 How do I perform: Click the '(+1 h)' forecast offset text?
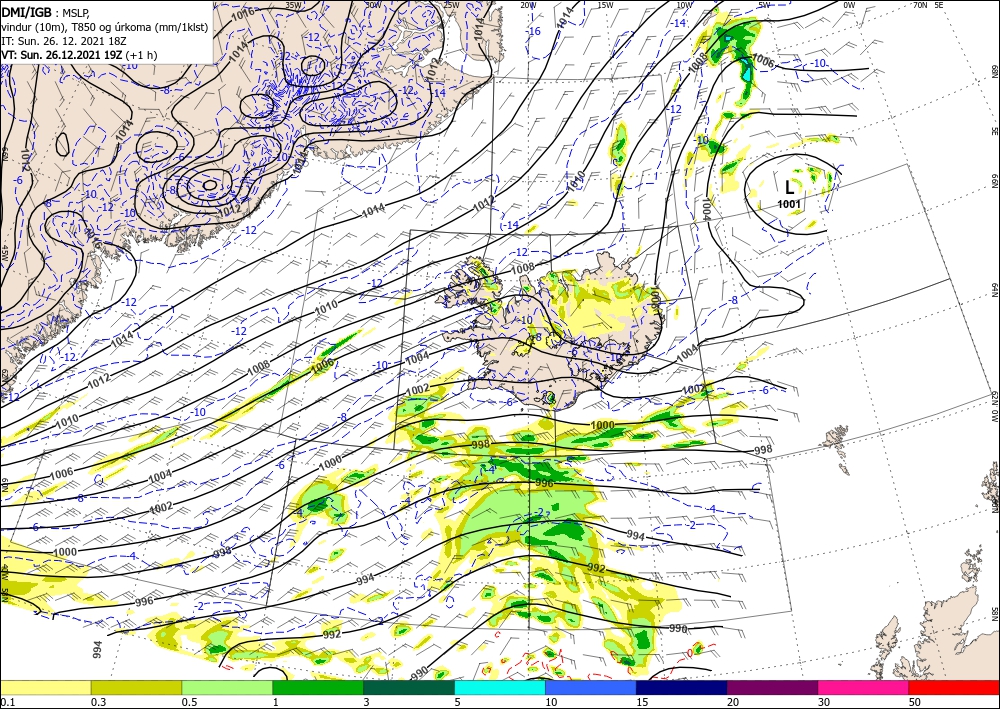142,54
